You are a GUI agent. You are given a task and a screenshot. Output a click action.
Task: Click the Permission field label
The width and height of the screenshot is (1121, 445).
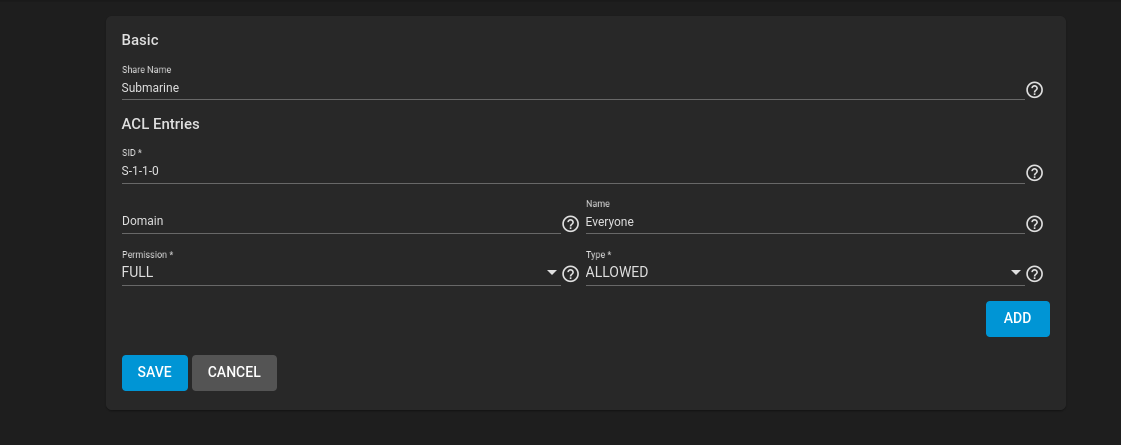point(147,255)
